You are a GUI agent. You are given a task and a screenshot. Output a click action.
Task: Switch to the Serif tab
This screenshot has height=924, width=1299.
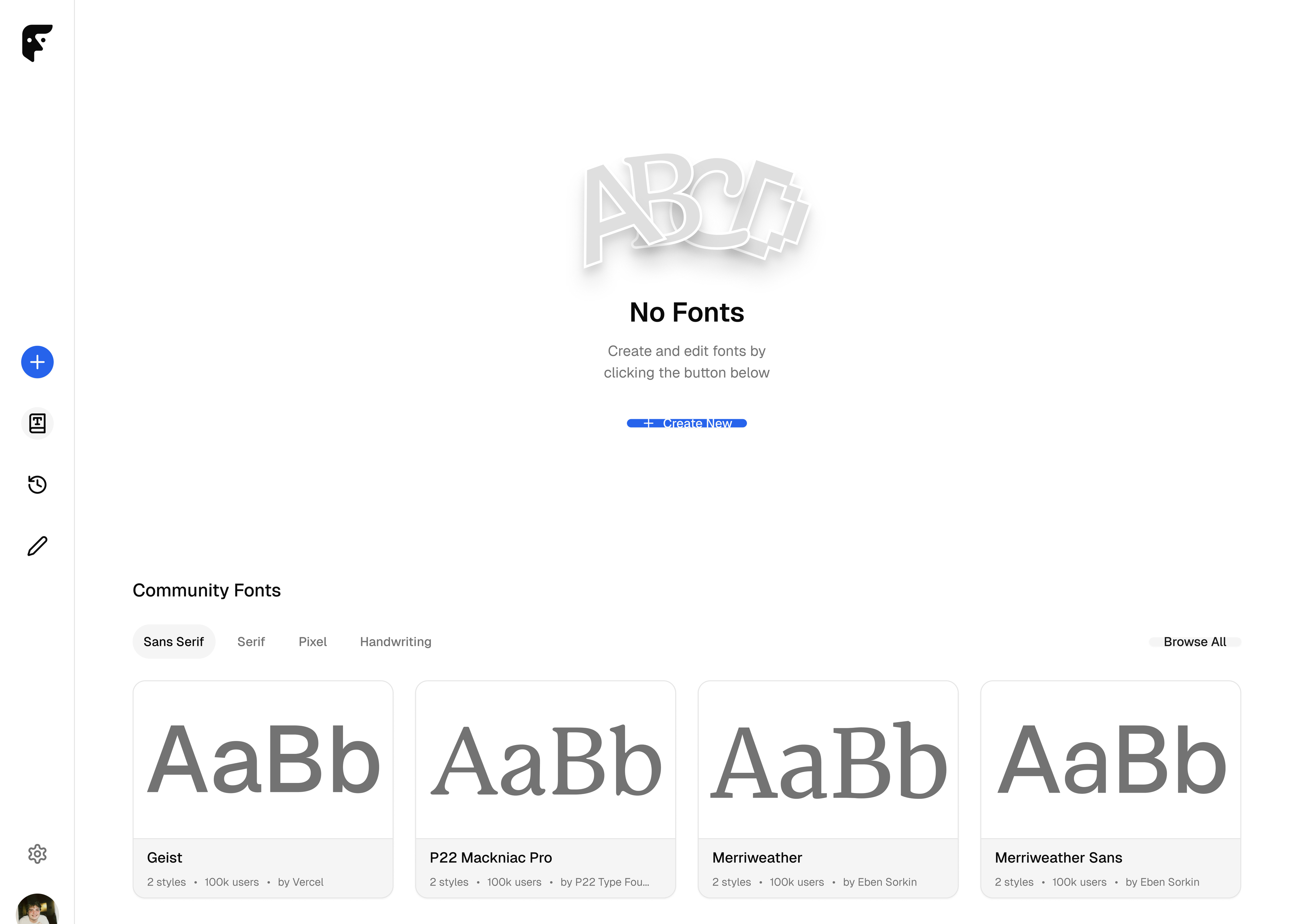coord(251,642)
